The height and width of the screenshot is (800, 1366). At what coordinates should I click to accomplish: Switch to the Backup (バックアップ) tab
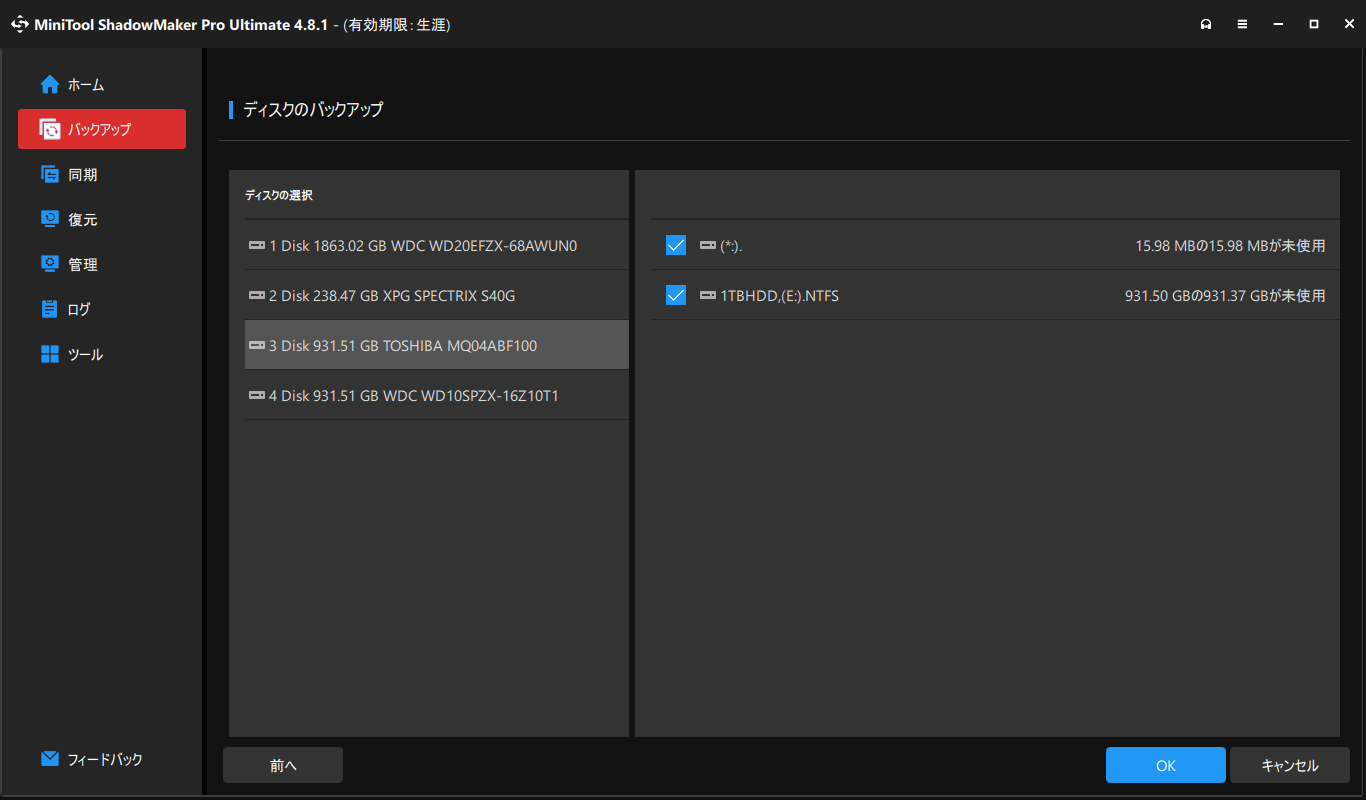(x=102, y=129)
